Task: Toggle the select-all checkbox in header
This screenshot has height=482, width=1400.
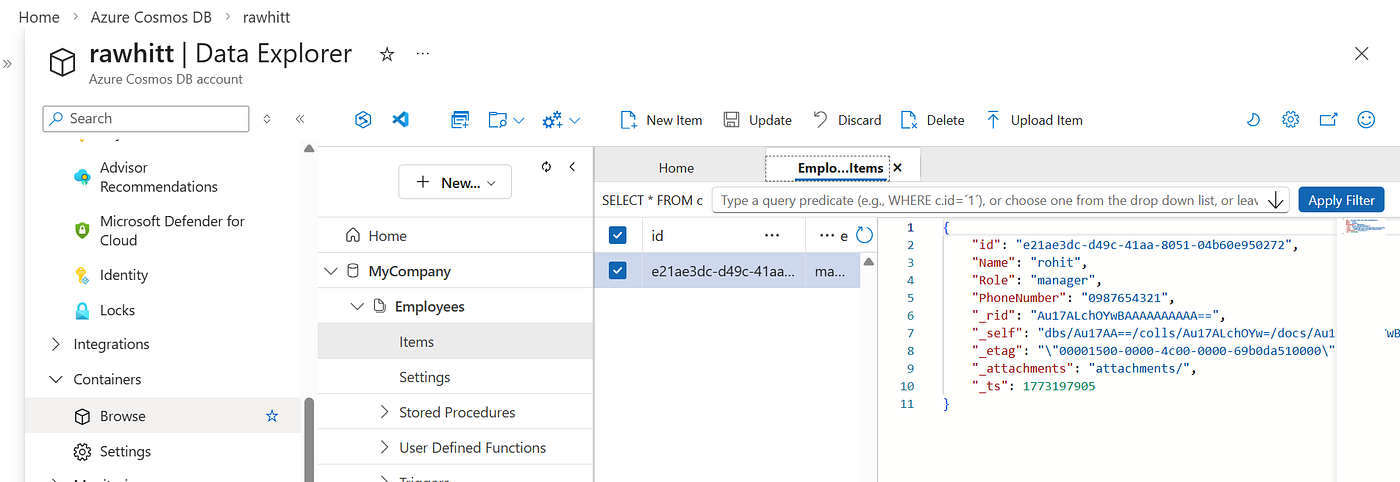Action: (618, 235)
